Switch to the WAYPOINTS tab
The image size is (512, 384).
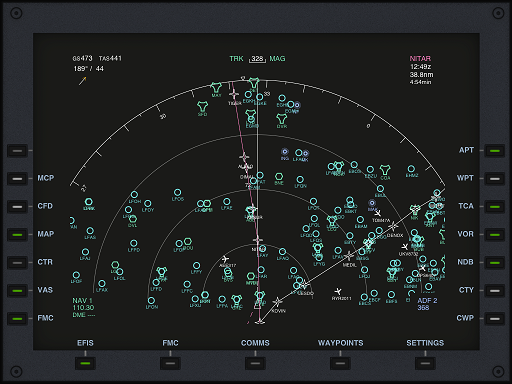coord(340,363)
